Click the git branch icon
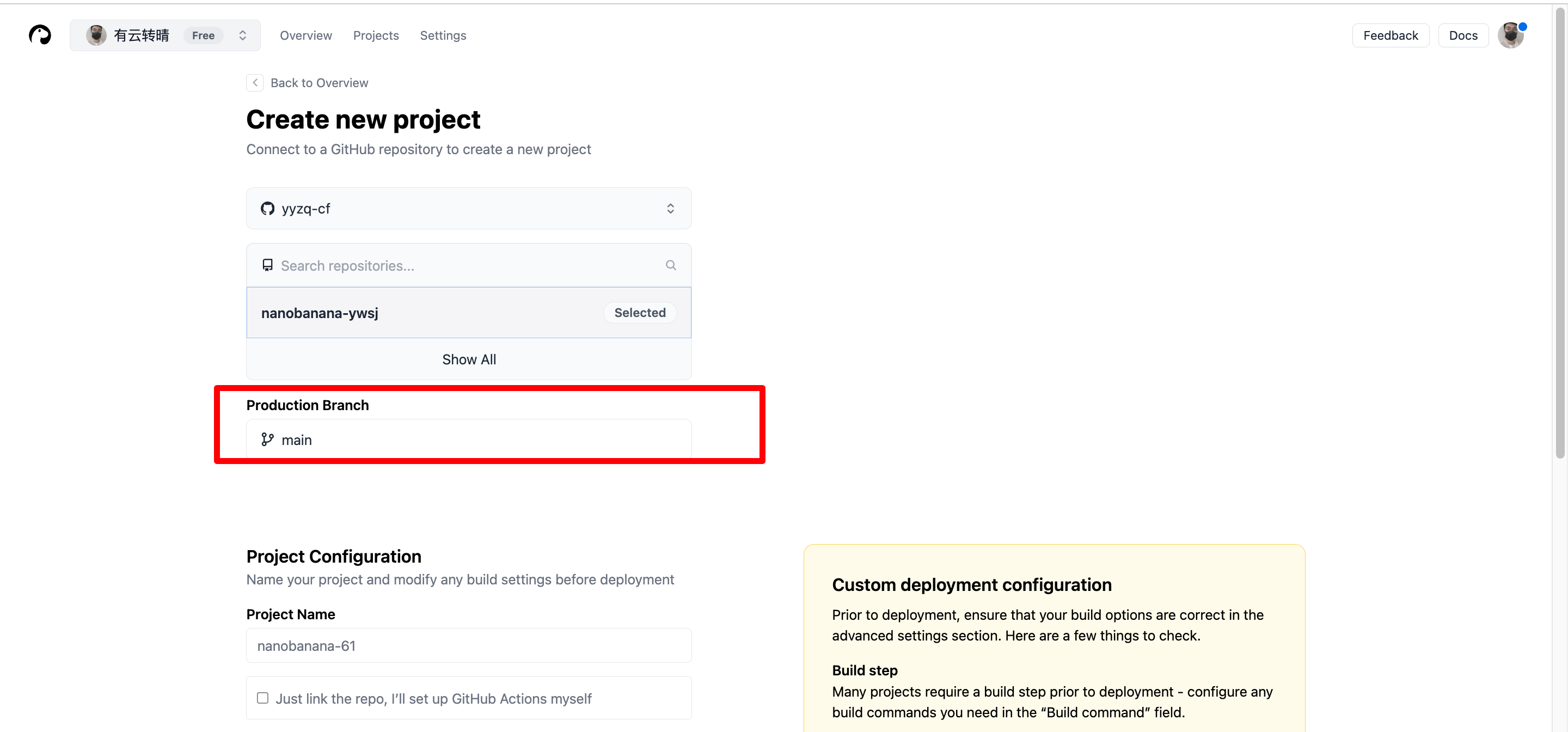The height and width of the screenshot is (732, 1568). (x=267, y=439)
